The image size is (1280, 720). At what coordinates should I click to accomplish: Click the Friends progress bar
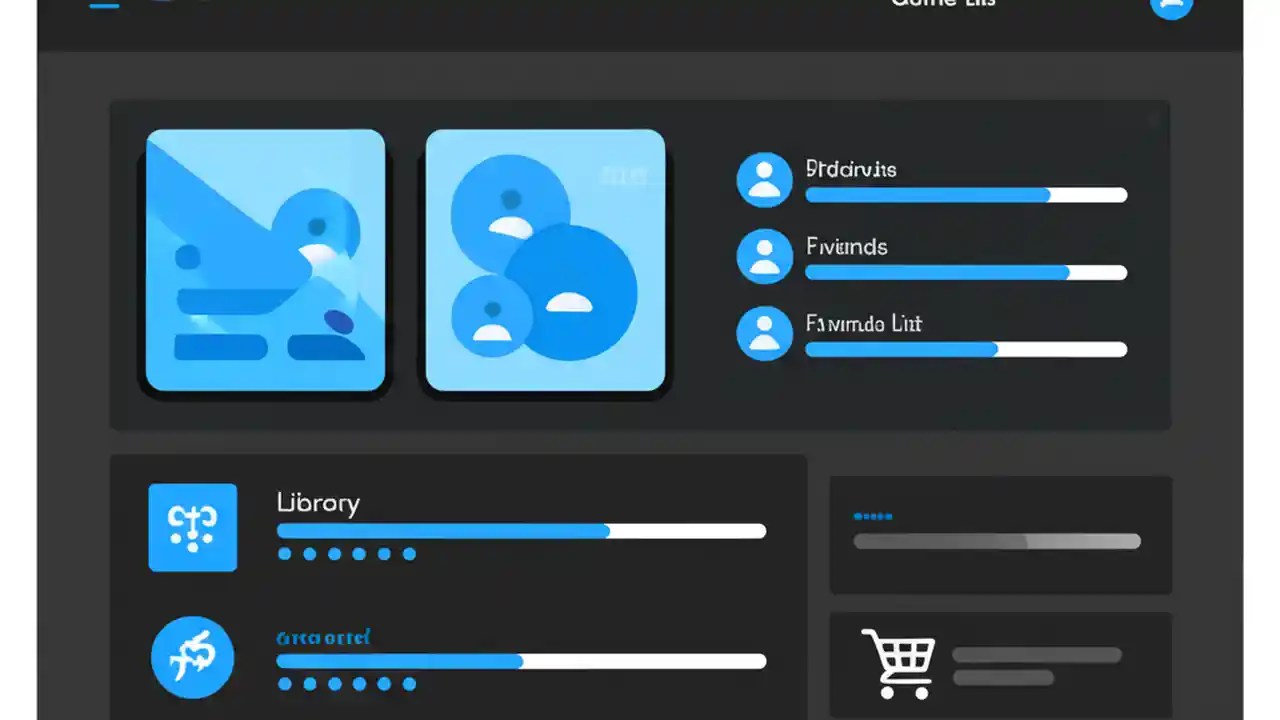tap(966, 272)
